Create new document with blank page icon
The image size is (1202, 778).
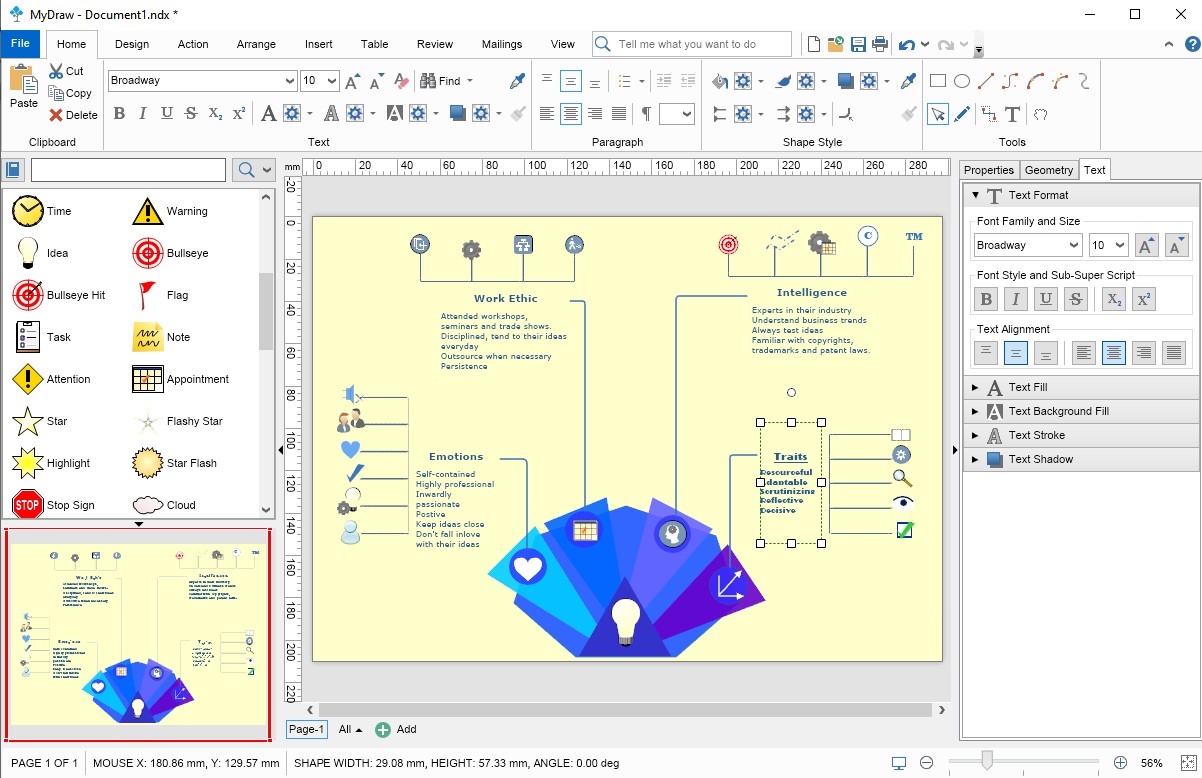[814, 44]
